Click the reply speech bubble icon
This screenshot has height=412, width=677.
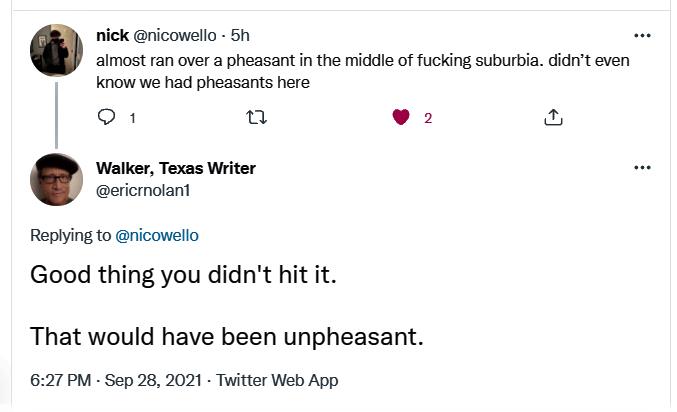106,118
